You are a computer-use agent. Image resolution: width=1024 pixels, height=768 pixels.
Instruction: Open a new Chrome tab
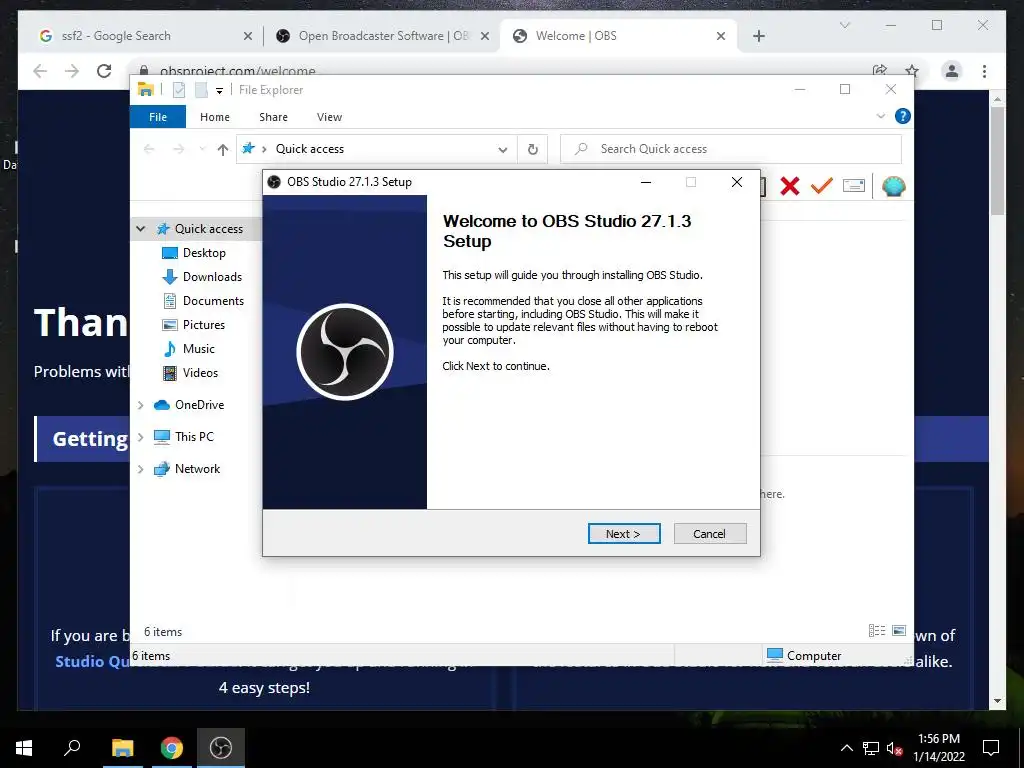tap(758, 36)
